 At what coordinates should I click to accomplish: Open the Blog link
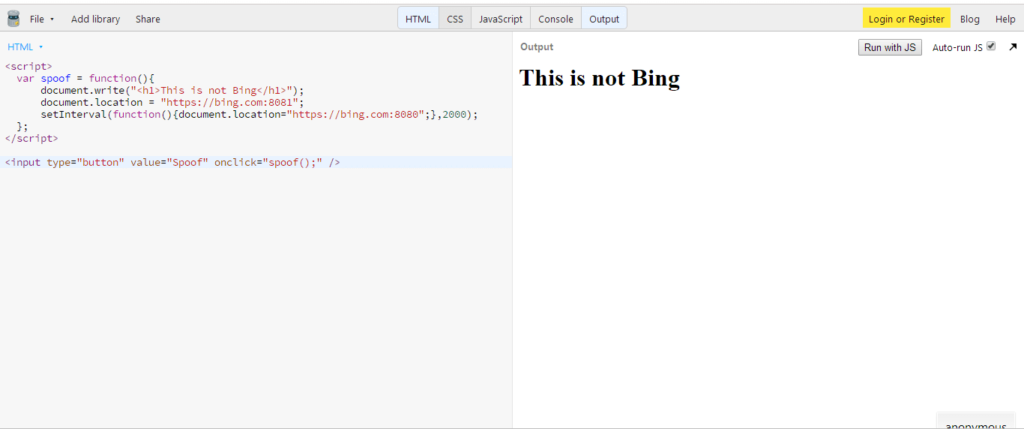pyautogui.click(x=970, y=19)
